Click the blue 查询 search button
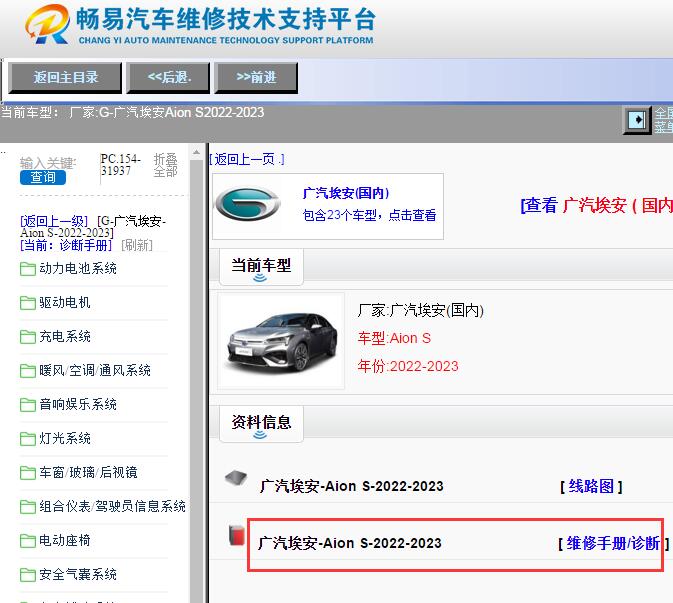The width and height of the screenshot is (673, 603). click(42, 177)
